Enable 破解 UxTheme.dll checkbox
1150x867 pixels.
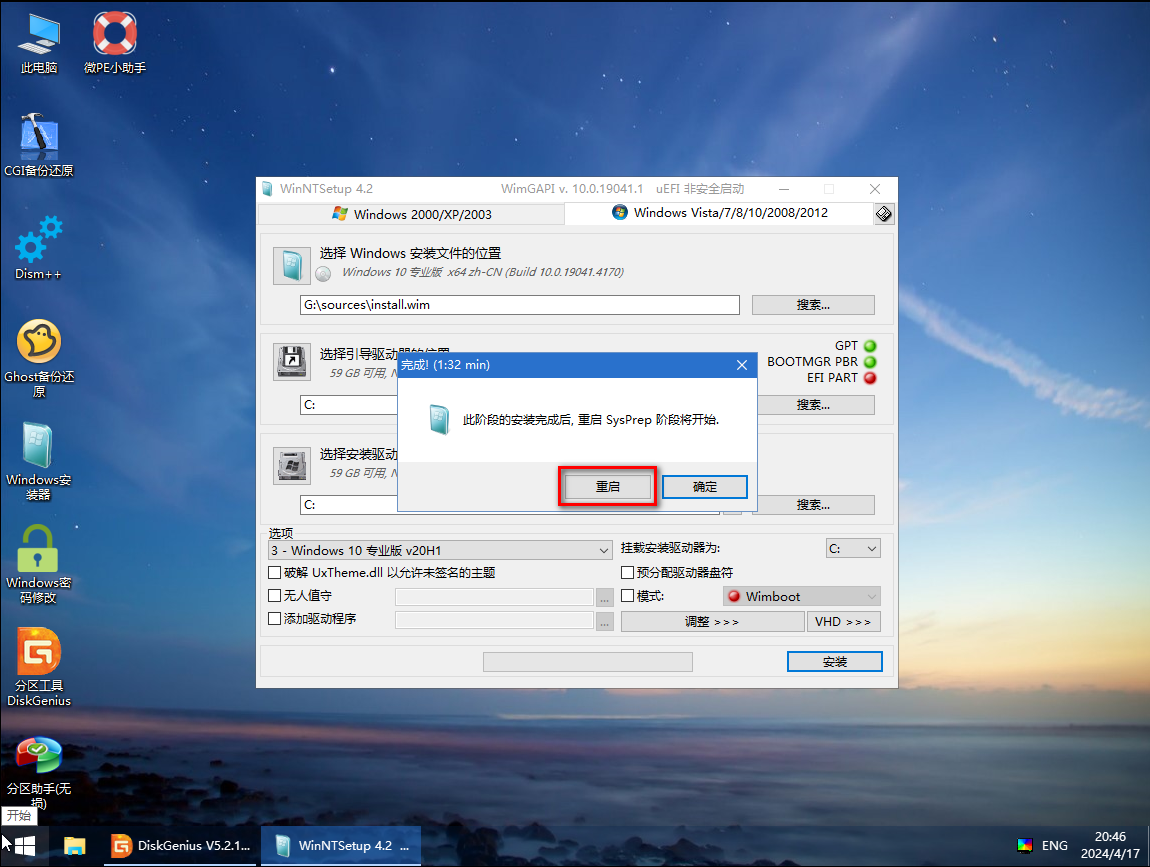(275, 573)
